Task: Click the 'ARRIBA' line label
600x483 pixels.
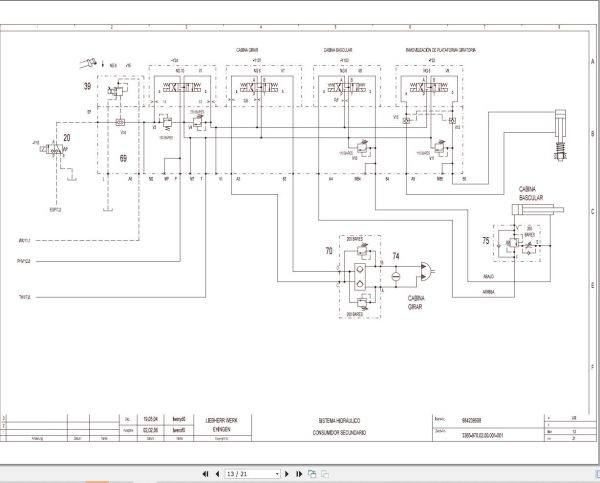Action: pos(488,292)
